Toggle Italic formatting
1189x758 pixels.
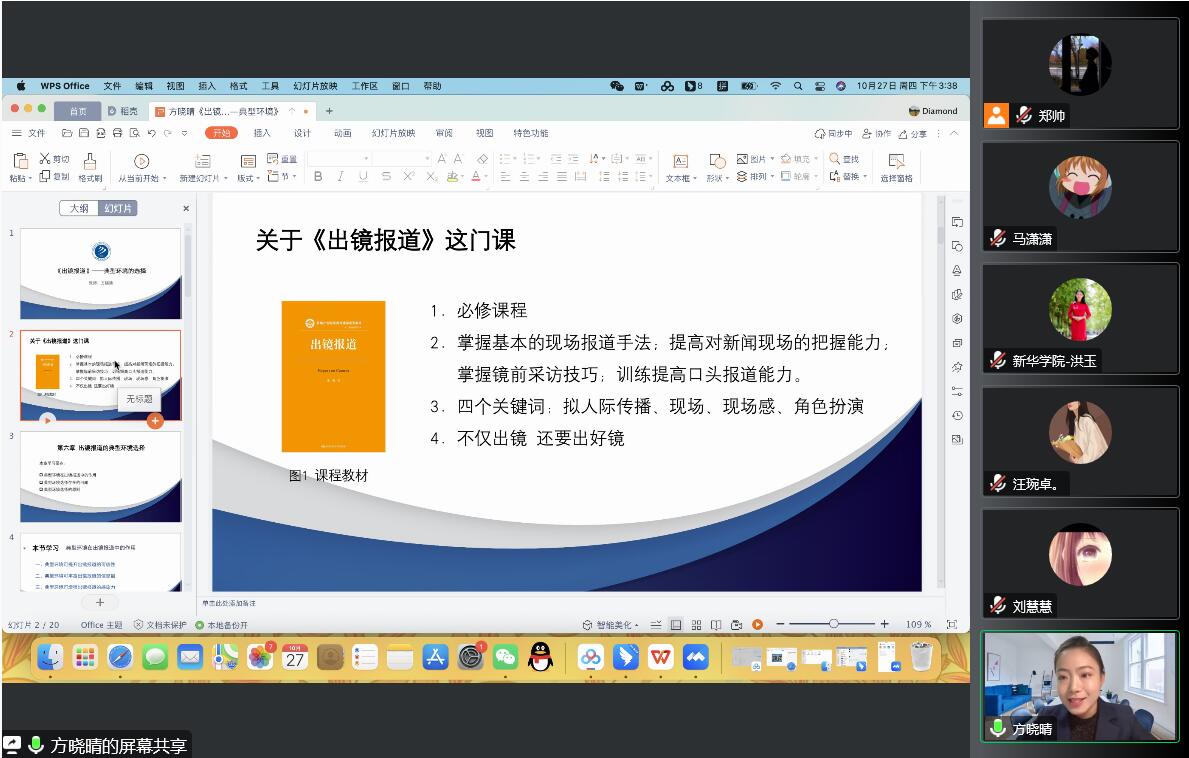pyautogui.click(x=340, y=177)
